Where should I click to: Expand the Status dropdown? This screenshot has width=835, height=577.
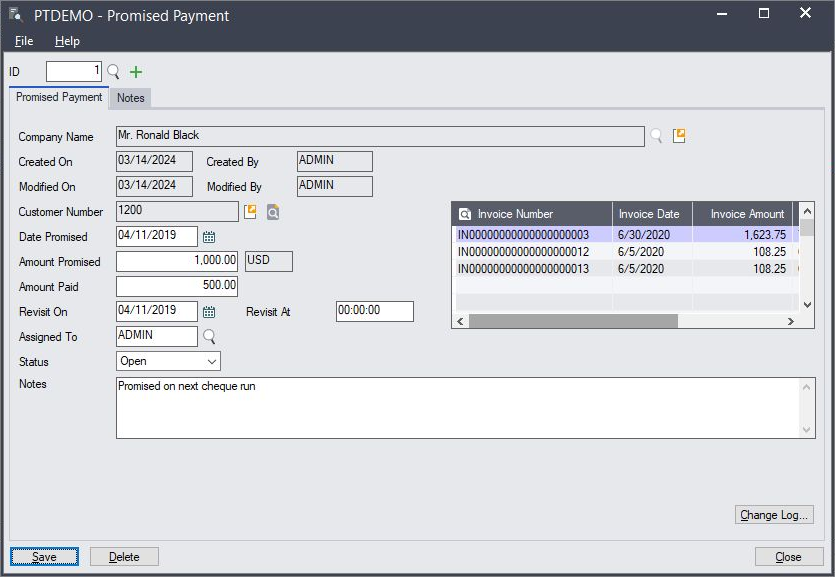point(211,362)
